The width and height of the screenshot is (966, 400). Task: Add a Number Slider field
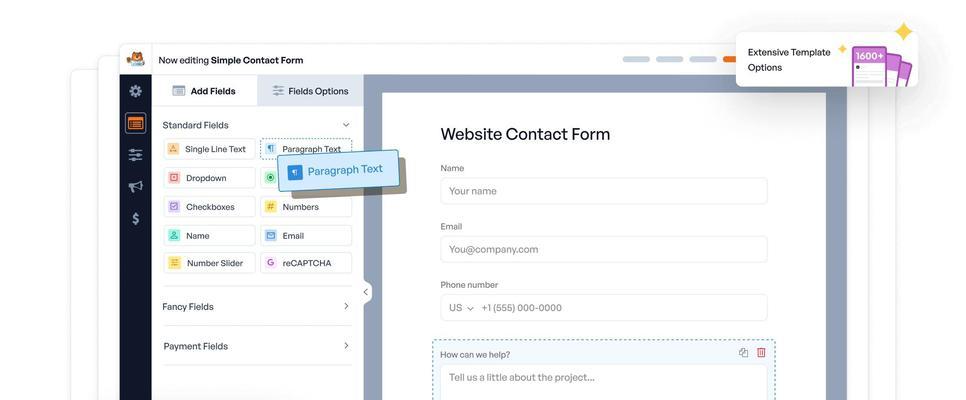tap(209, 263)
